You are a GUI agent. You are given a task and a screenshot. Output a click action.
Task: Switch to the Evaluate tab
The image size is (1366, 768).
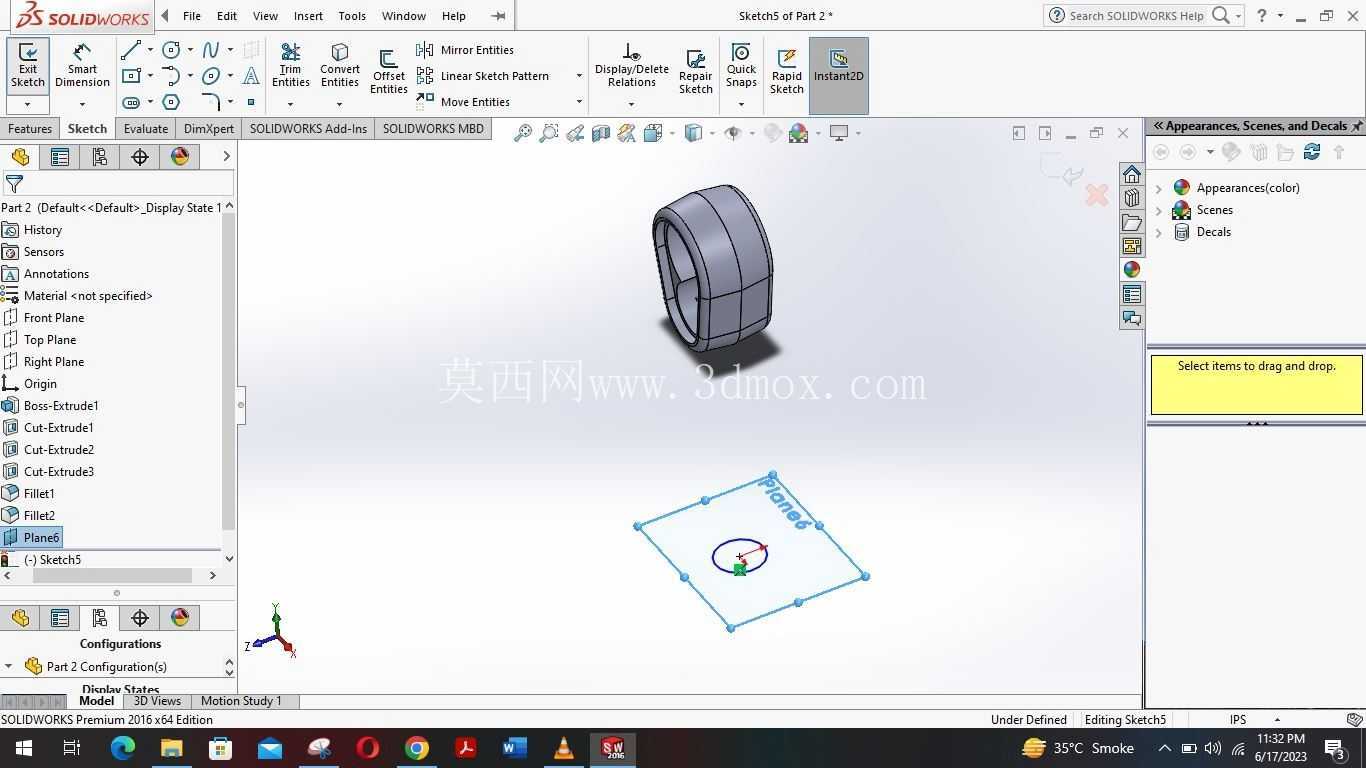146,129
